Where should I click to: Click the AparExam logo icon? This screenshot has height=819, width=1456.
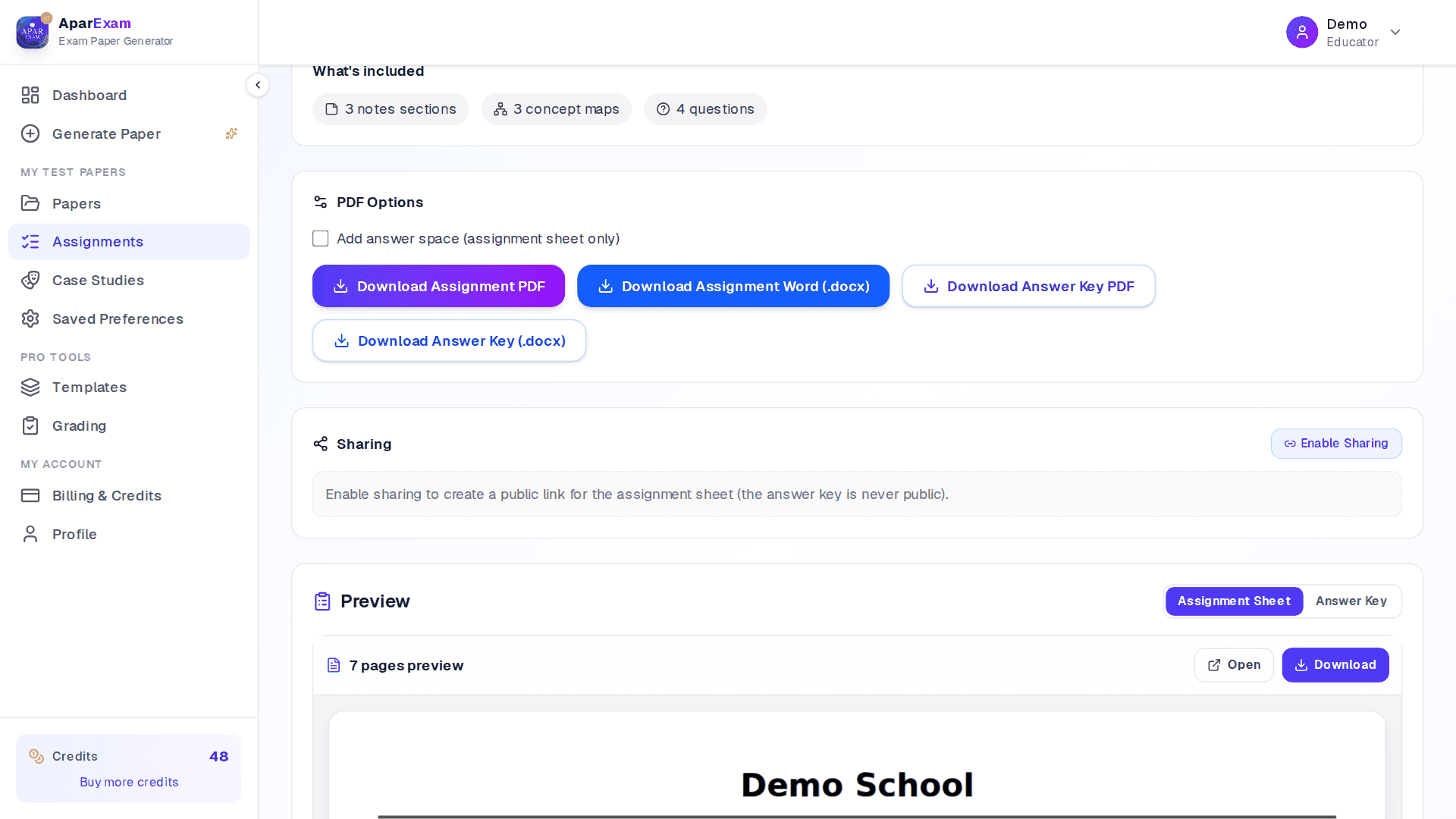pyautogui.click(x=32, y=32)
